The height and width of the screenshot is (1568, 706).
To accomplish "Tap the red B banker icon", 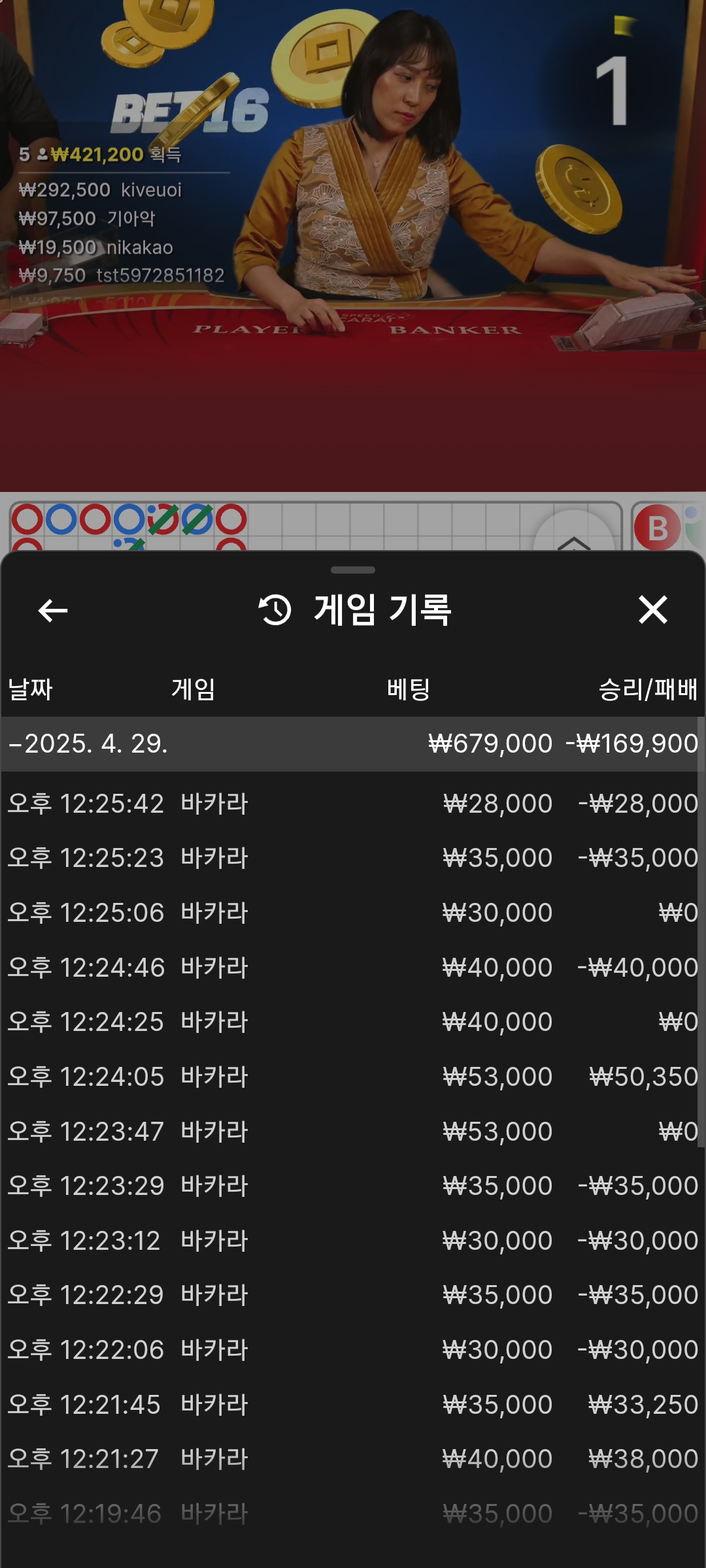I will click(657, 527).
